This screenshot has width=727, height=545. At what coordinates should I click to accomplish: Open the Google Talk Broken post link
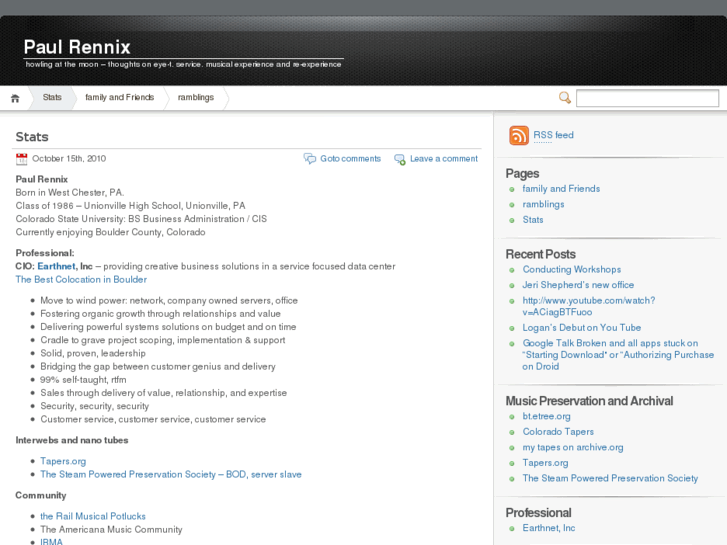[618, 355]
